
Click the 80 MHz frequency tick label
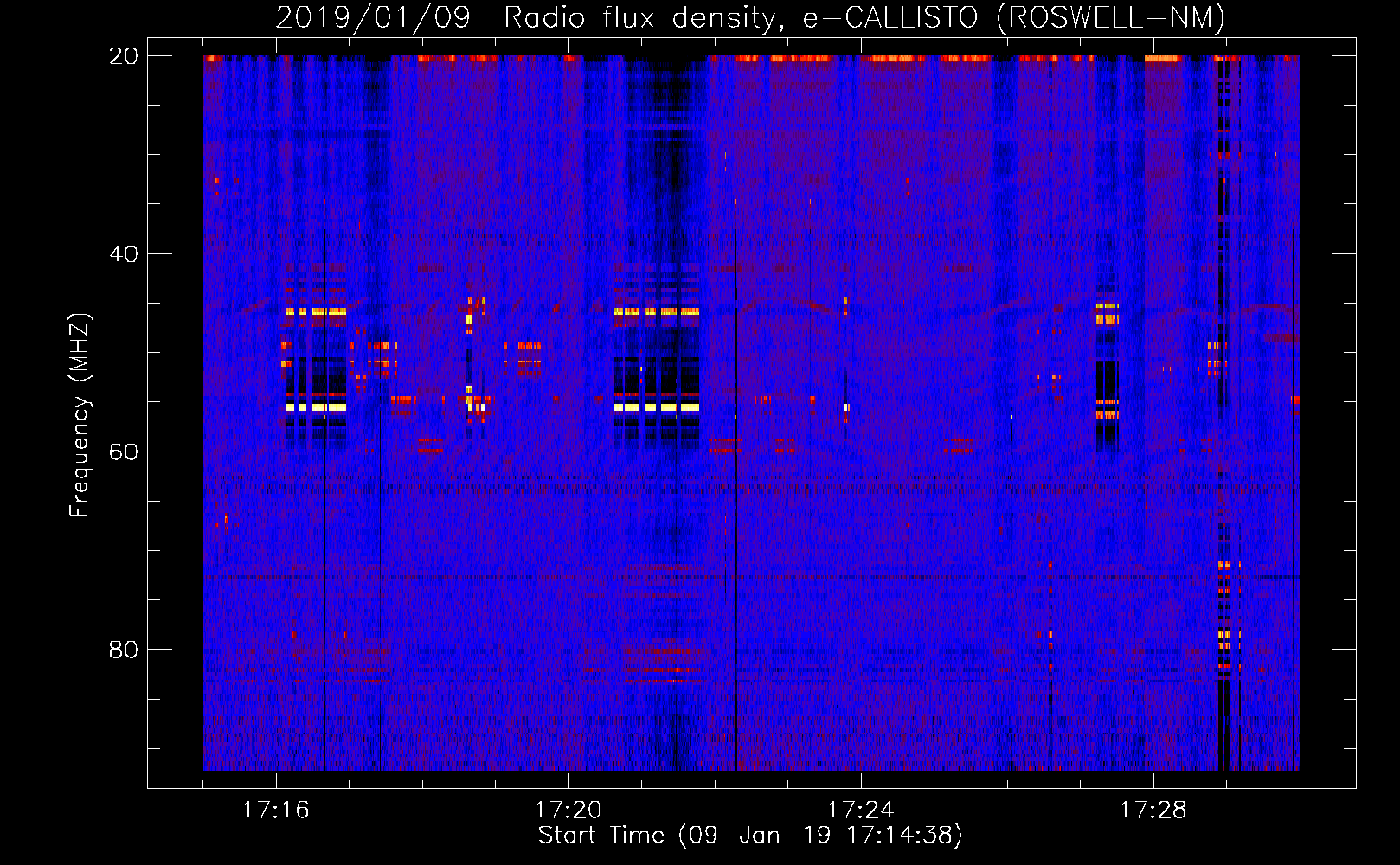pos(124,650)
